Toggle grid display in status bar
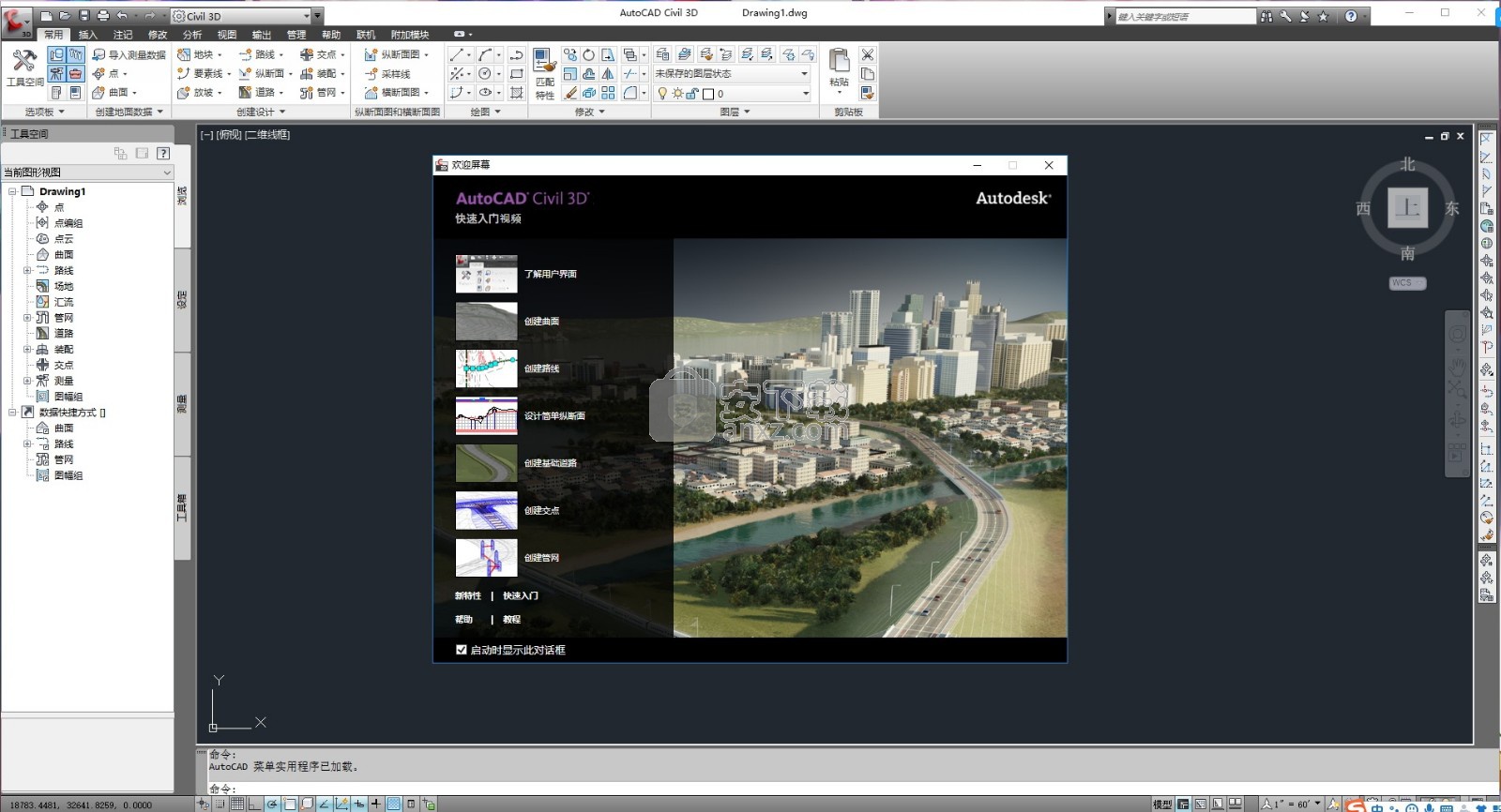Image resolution: width=1501 pixels, height=812 pixels. click(237, 804)
